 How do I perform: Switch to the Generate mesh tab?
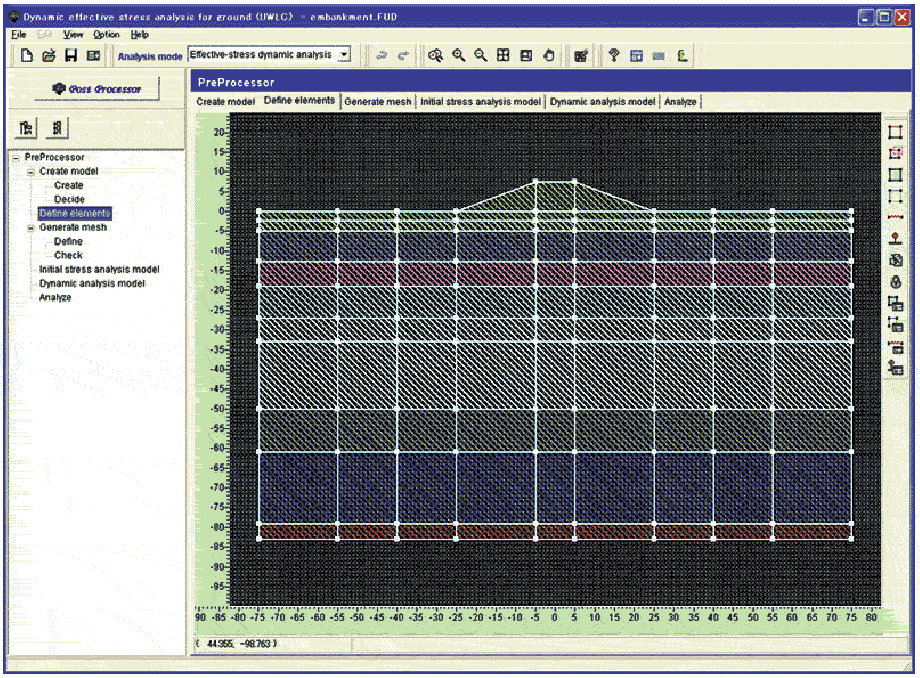point(378,101)
